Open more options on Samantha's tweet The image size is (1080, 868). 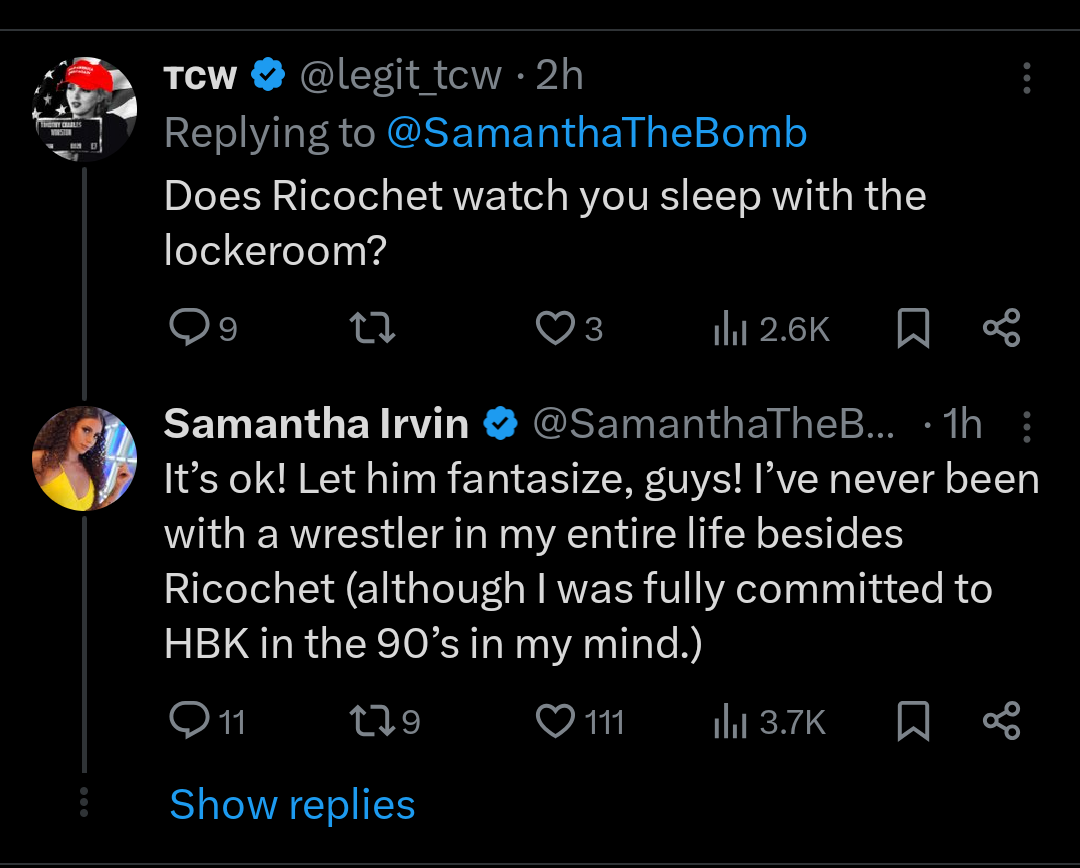point(1027,427)
